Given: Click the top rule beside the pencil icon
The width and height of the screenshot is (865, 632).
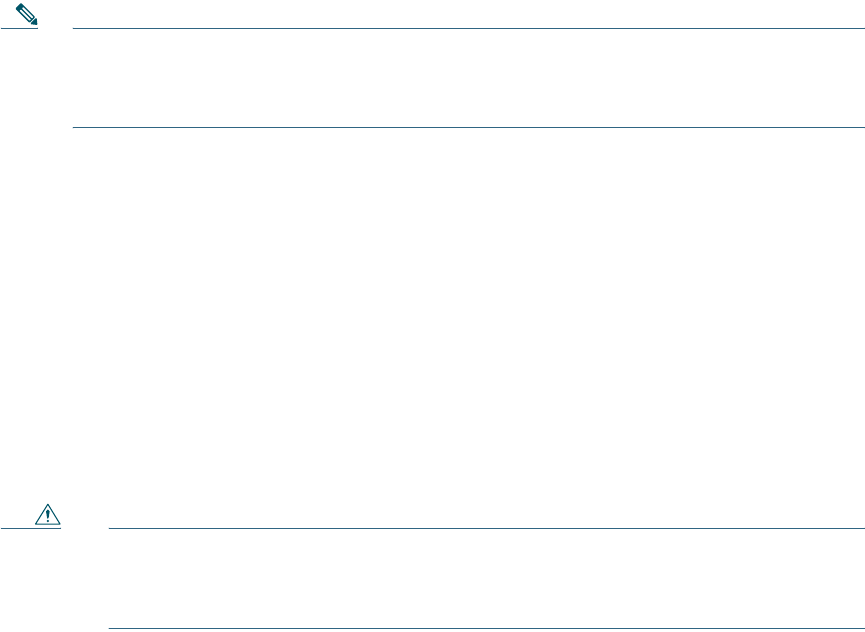Looking at the screenshot, I should tap(470, 28).
